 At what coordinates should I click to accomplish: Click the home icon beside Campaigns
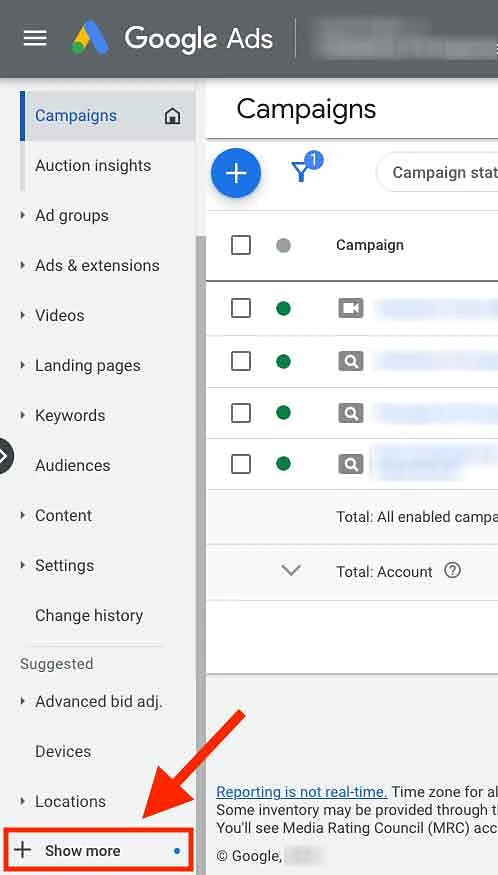click(173, 116)
